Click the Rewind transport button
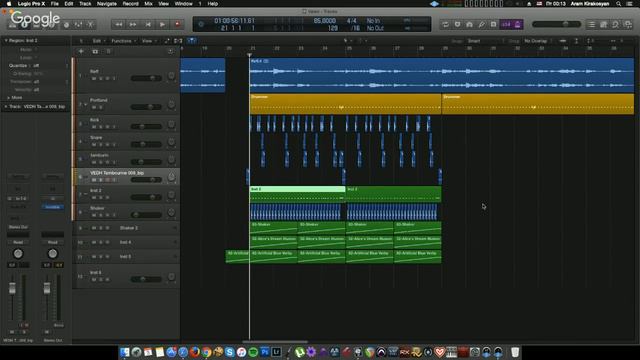640x360 pixels. point(119,24)
